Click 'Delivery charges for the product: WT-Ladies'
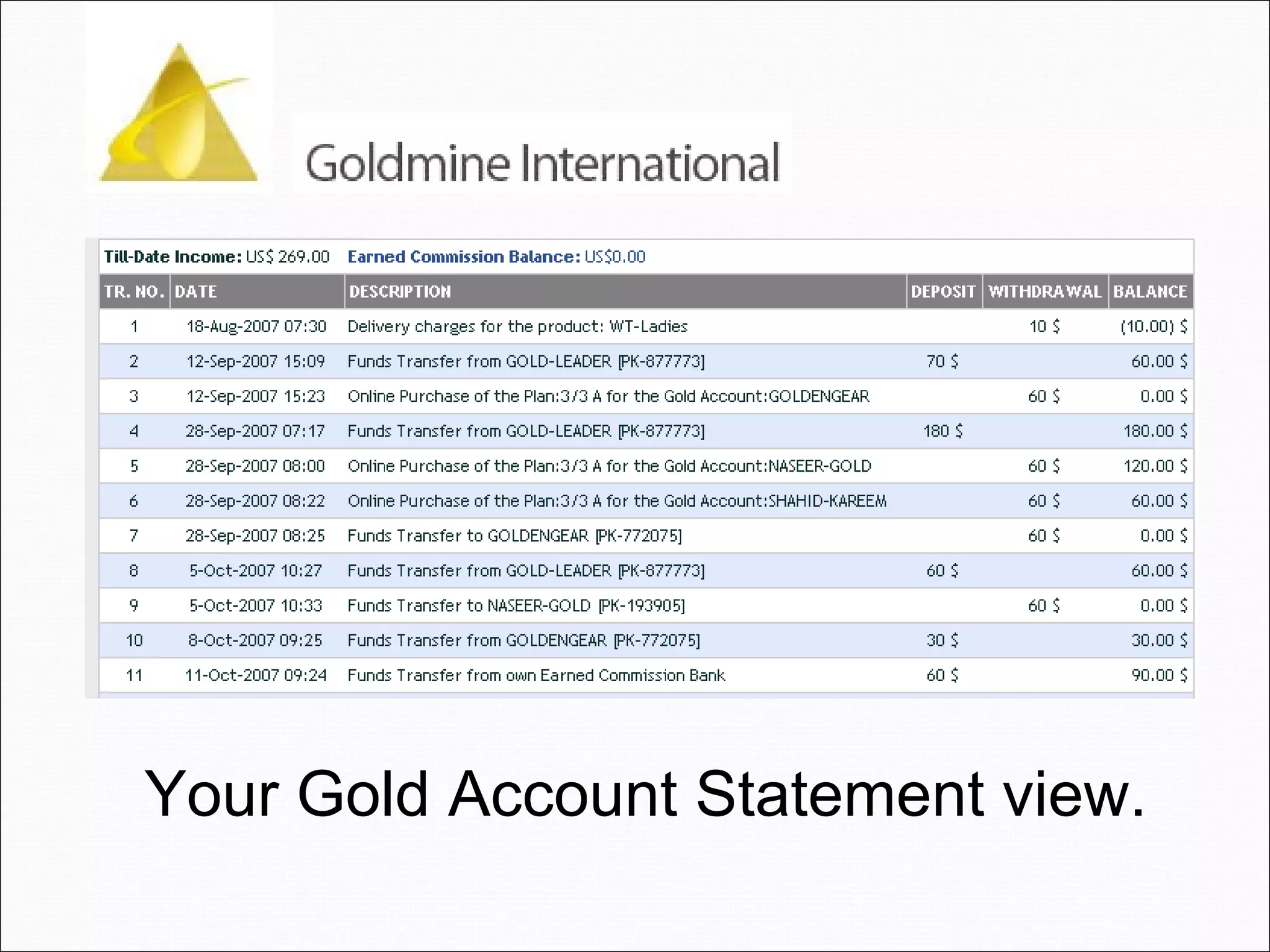1270x952 pixels. coord(518,327)
